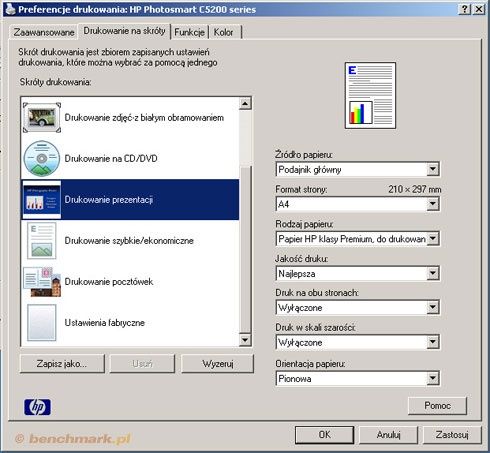This screenshot has height=453, width=490.
Task: Click the Zastosuj button
Action: [452, 435]
